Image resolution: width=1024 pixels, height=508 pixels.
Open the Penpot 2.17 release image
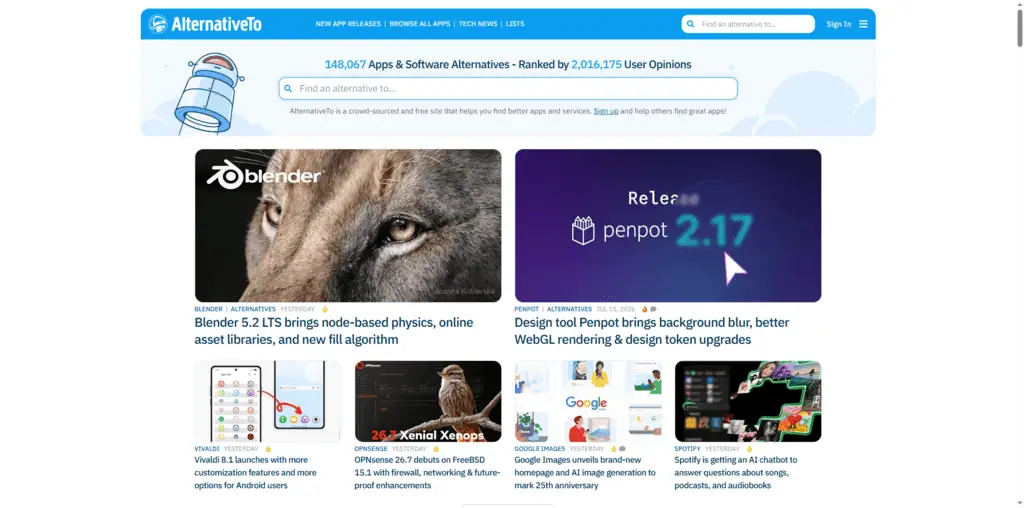[668, 225]
